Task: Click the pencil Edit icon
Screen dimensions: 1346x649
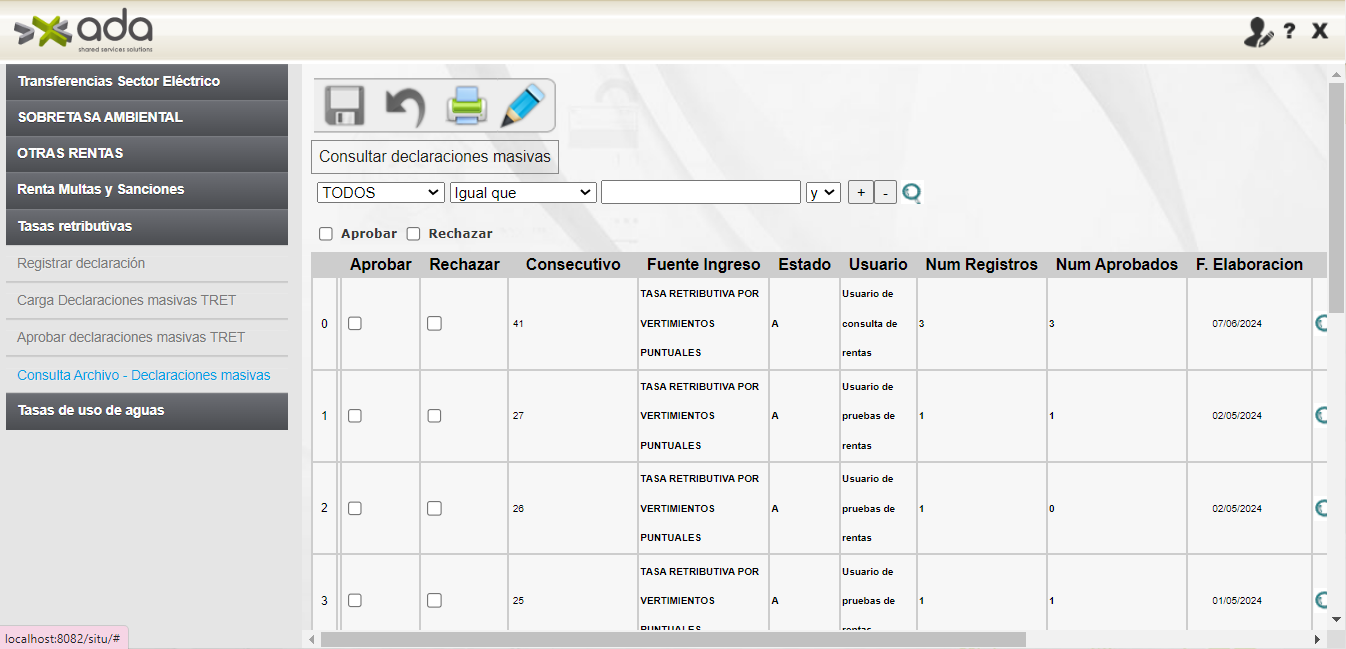Action: (x=523, y=106)
